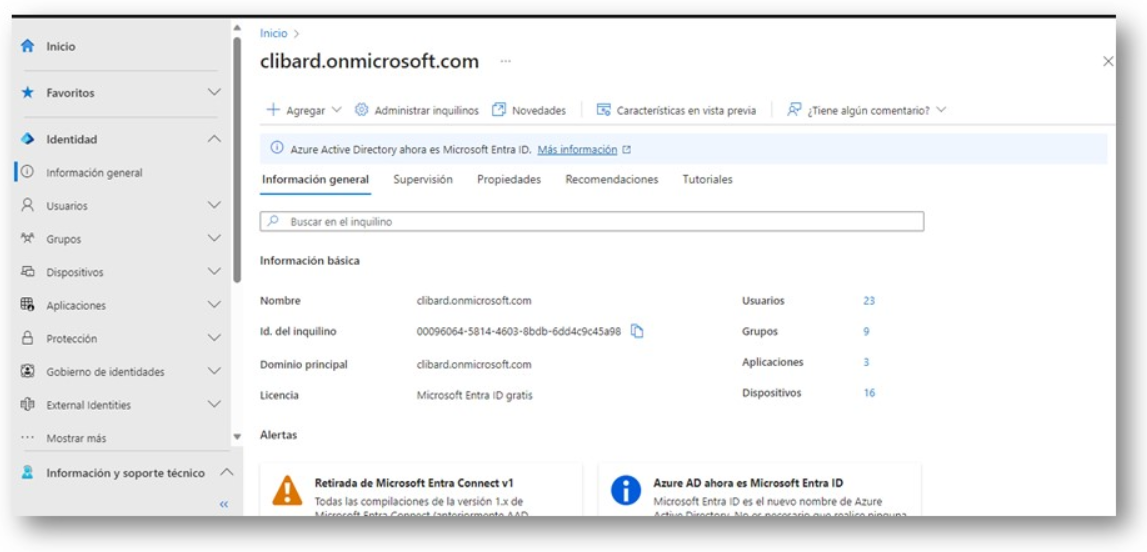Click the sidebar scroll up arrow
Viewport: 1147px width, 552px height.
pyautogui.click(x=236, y=28)
